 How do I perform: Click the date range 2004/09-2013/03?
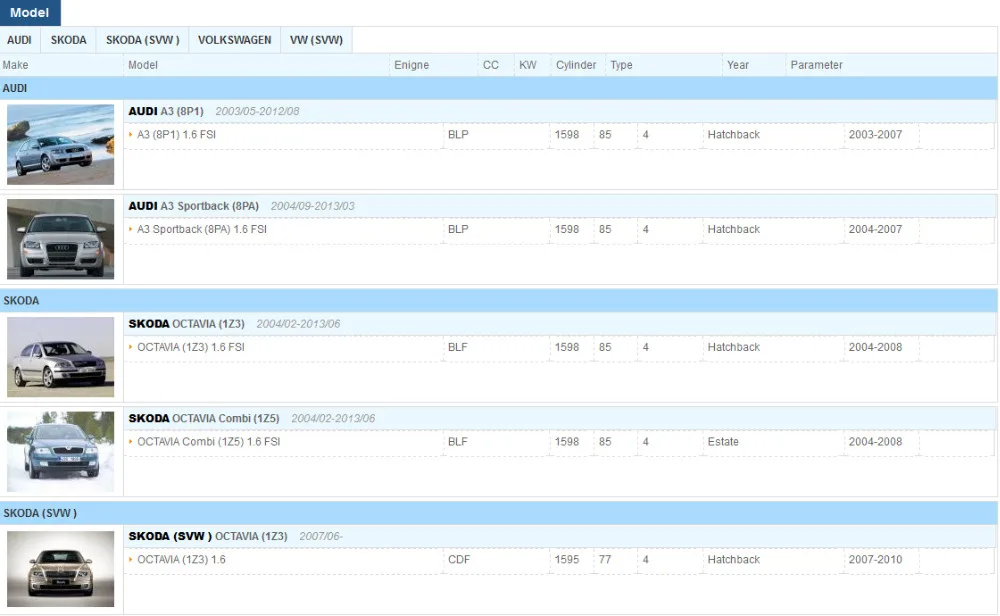click(312, 206)
